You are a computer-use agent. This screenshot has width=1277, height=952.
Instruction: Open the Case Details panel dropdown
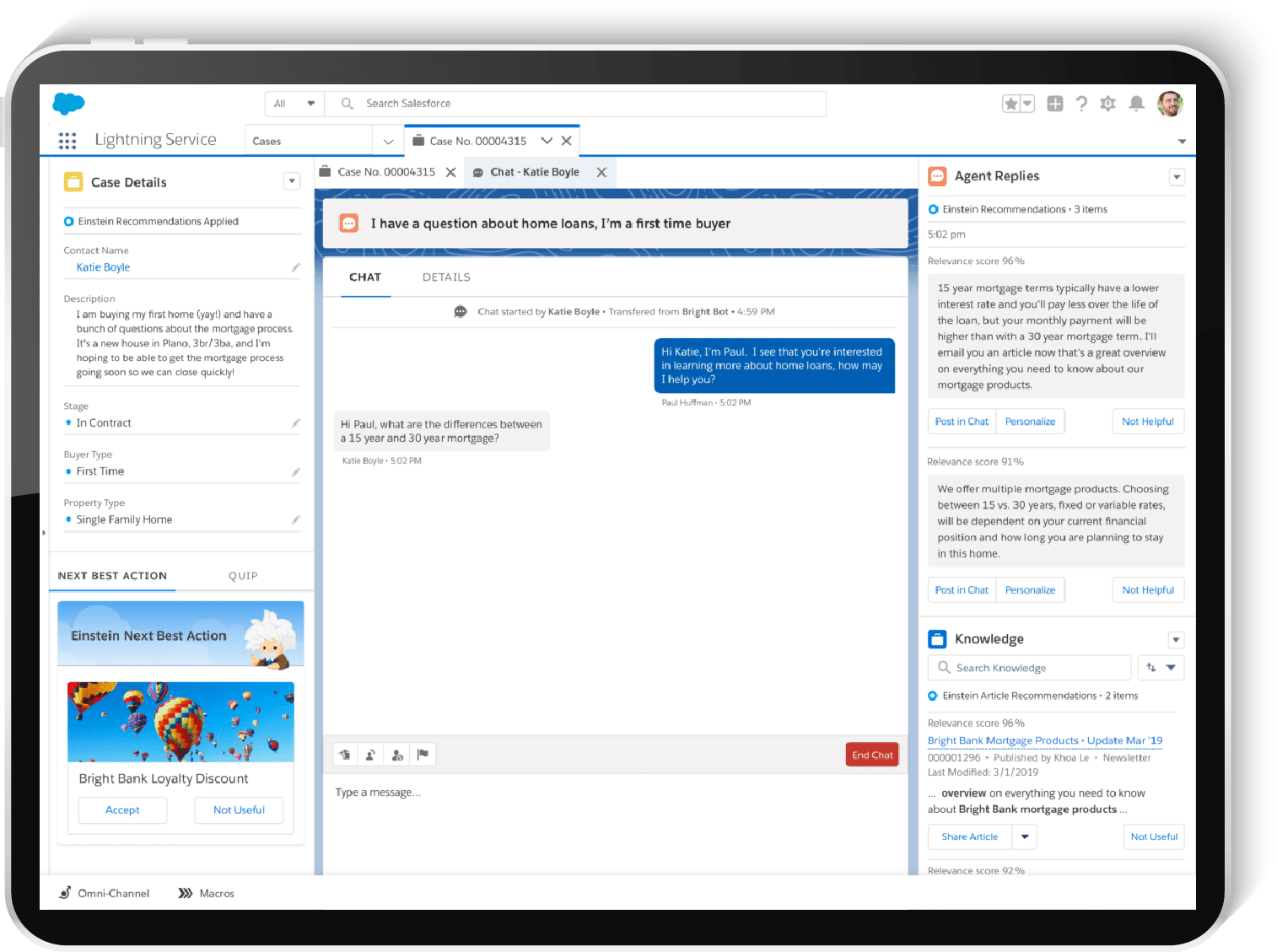click(x=292, y=181)
